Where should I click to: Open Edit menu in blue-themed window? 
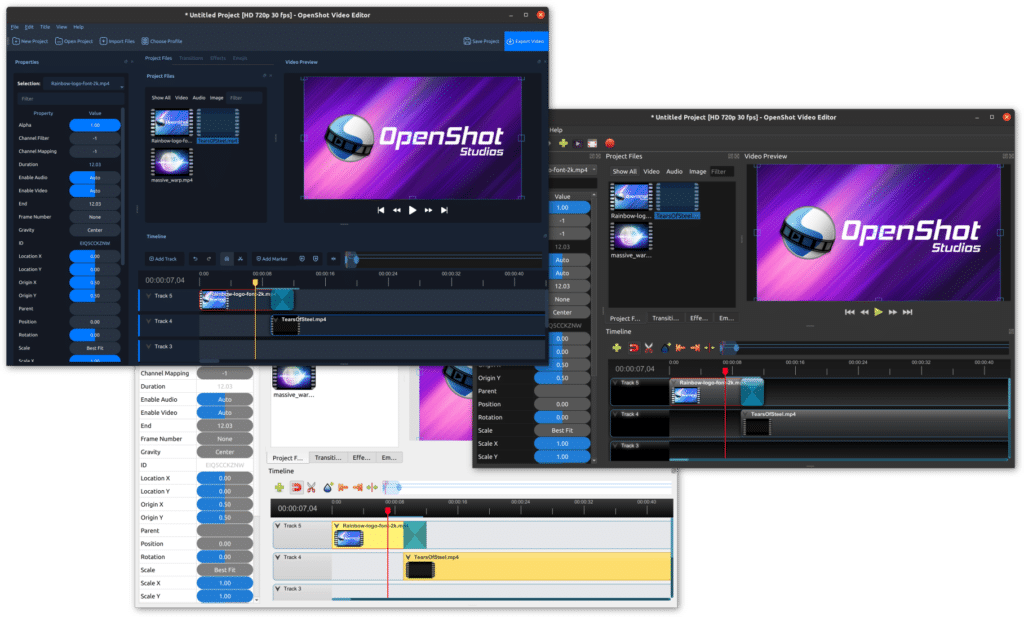[29, 27]
